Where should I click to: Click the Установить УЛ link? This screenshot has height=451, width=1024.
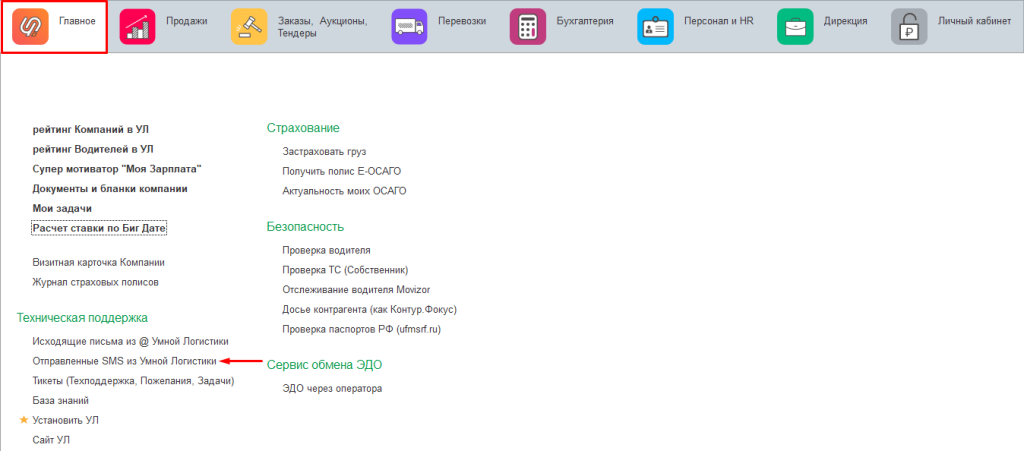[66, 420]
